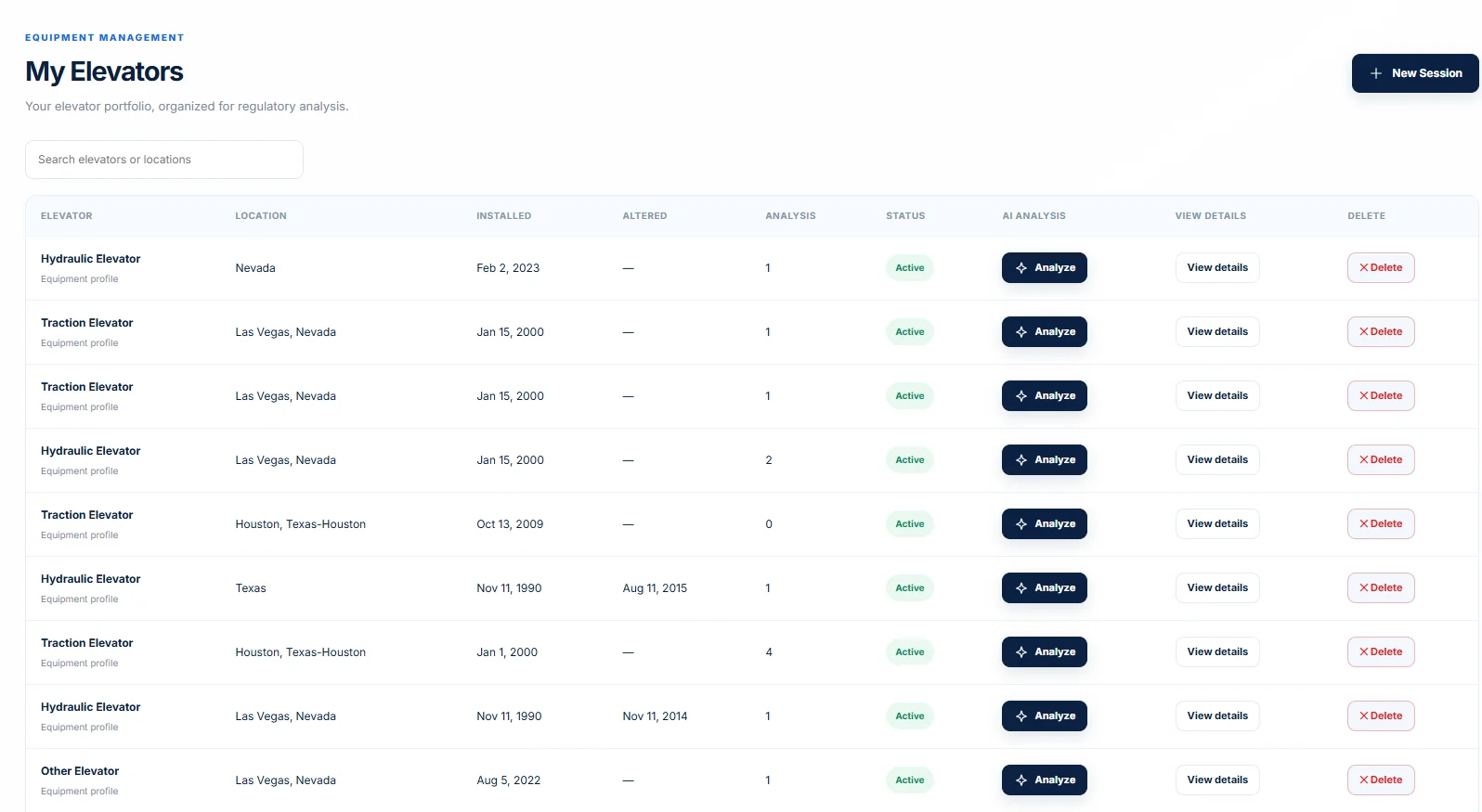Click the LOCATION column header
The image size is (1482, 812).
(x=261, y=216)
